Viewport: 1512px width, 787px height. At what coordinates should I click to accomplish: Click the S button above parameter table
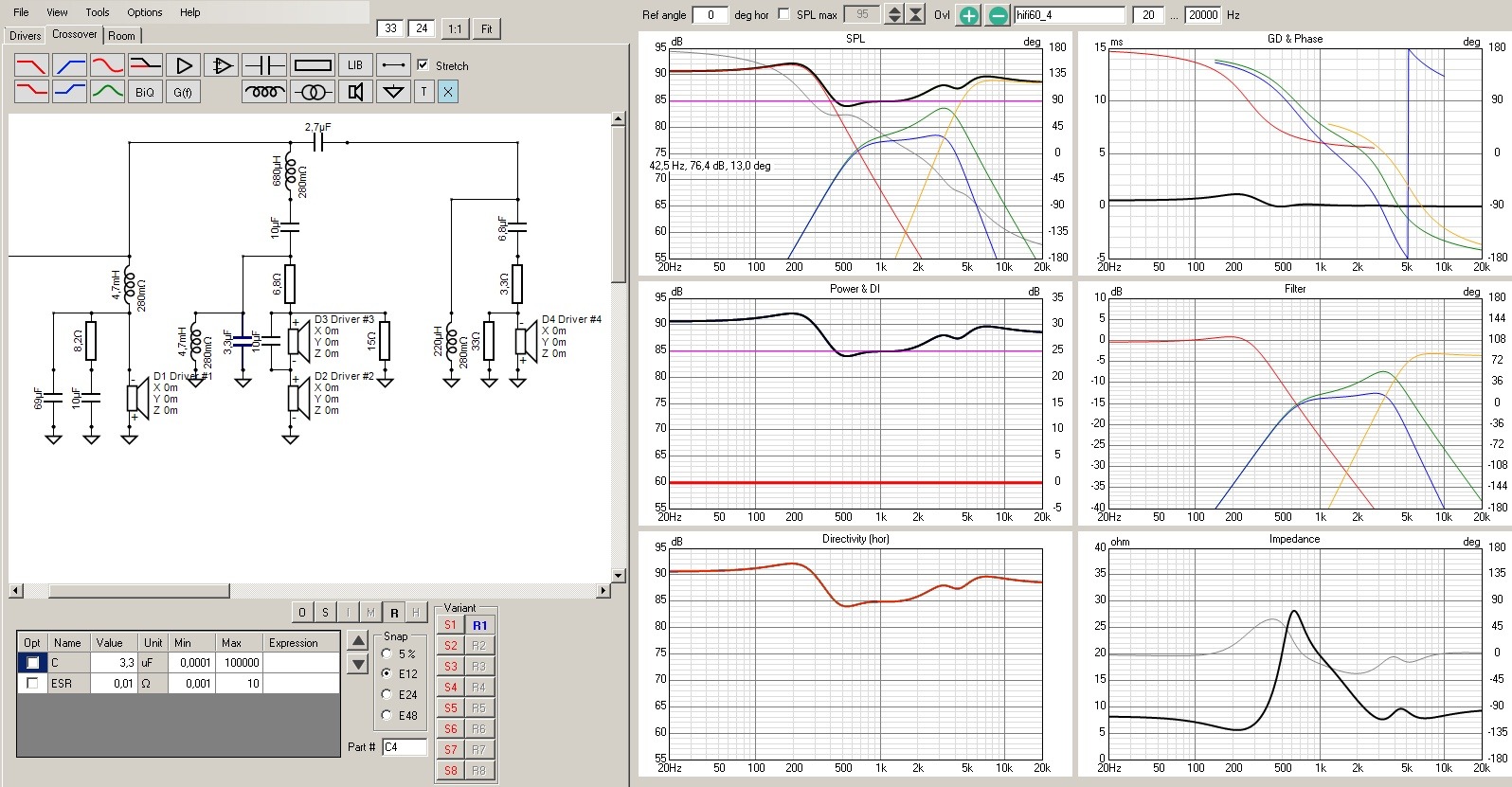[325, 612]
